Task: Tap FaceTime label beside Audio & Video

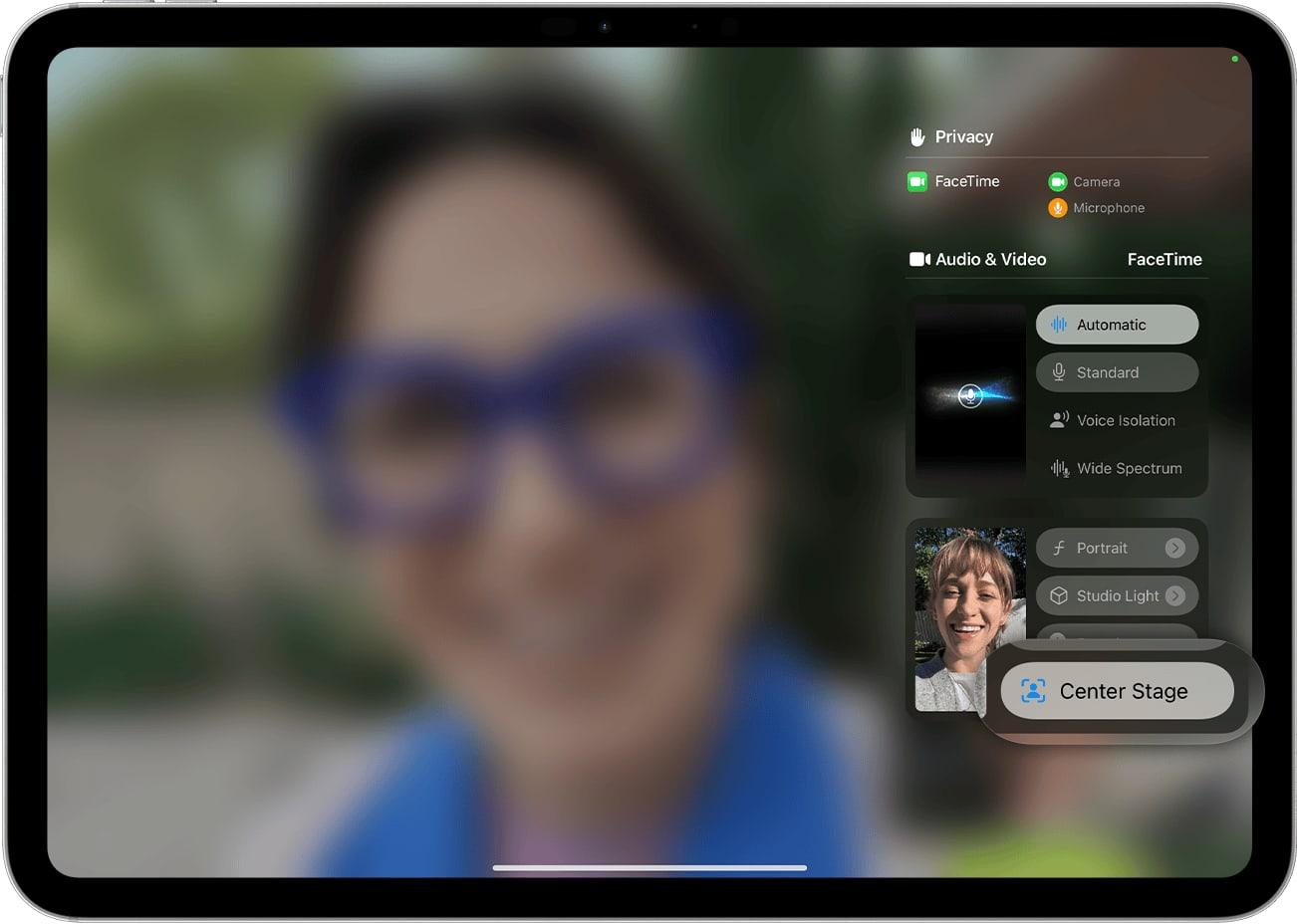Action: click(1165, 259)
